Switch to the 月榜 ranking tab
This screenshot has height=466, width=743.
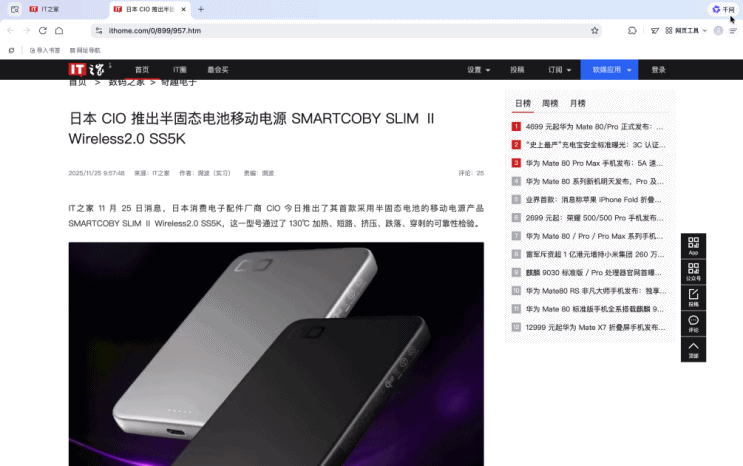(578, 103)
